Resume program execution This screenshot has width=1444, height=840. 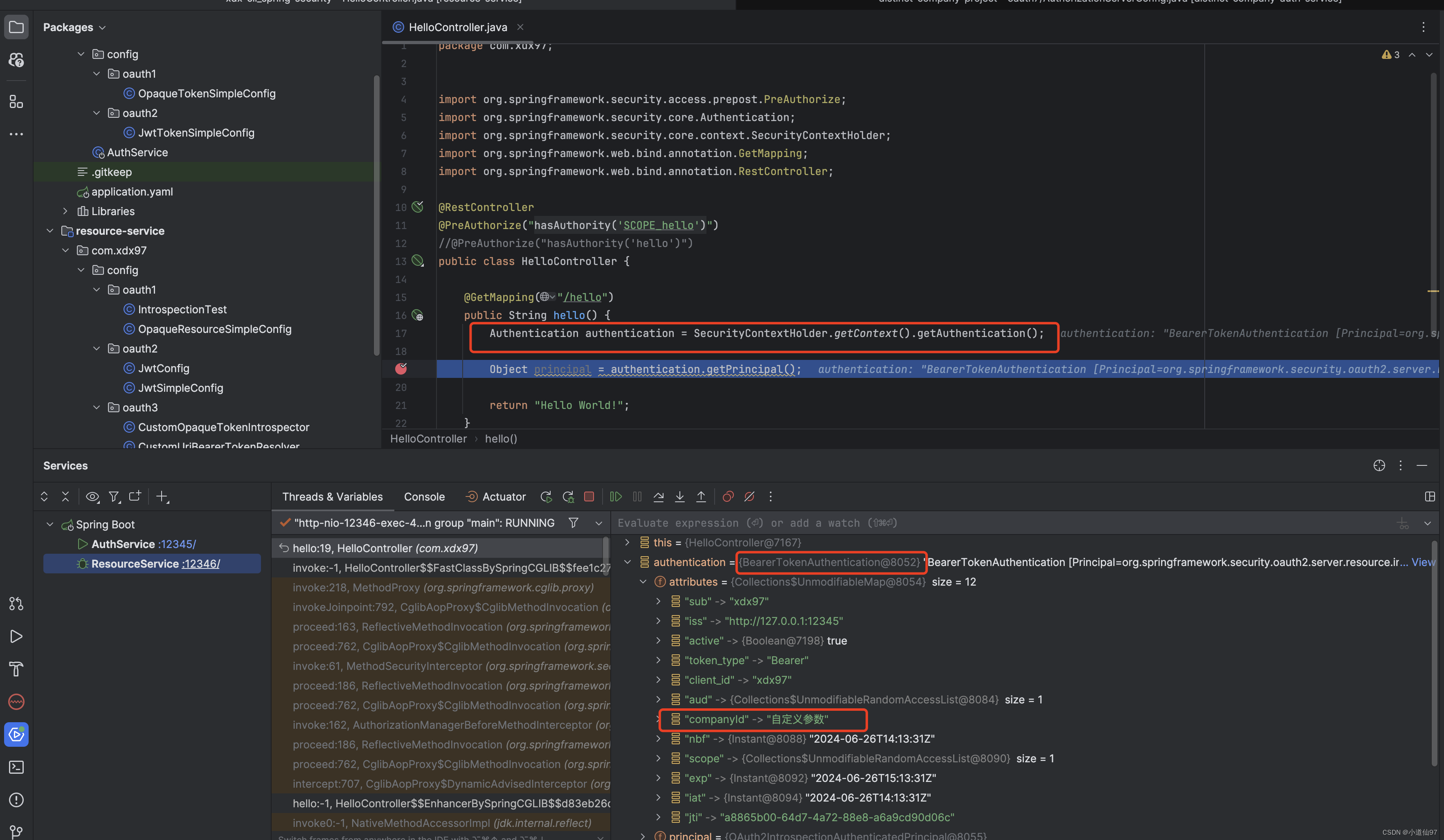(x=615, y=497)
